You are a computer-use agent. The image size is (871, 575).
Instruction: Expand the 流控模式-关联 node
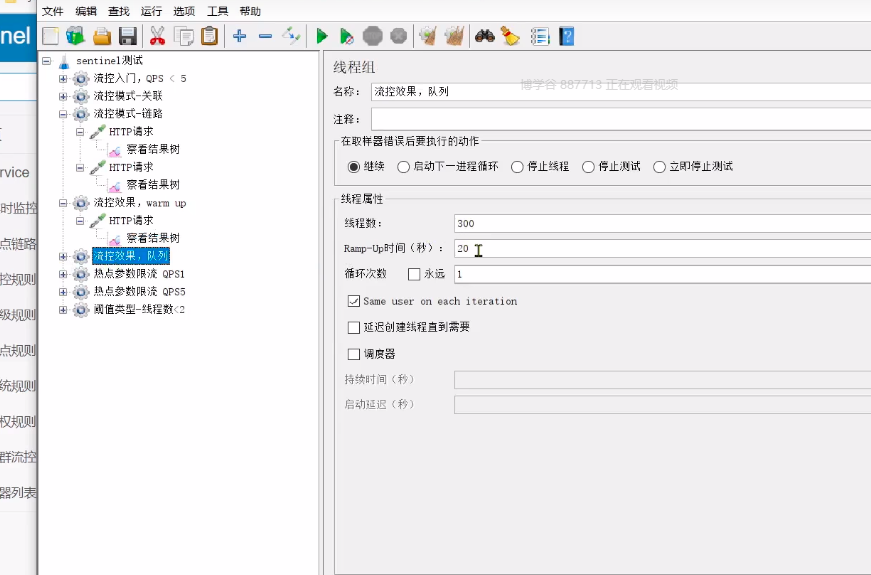click(x=63, y=97)
